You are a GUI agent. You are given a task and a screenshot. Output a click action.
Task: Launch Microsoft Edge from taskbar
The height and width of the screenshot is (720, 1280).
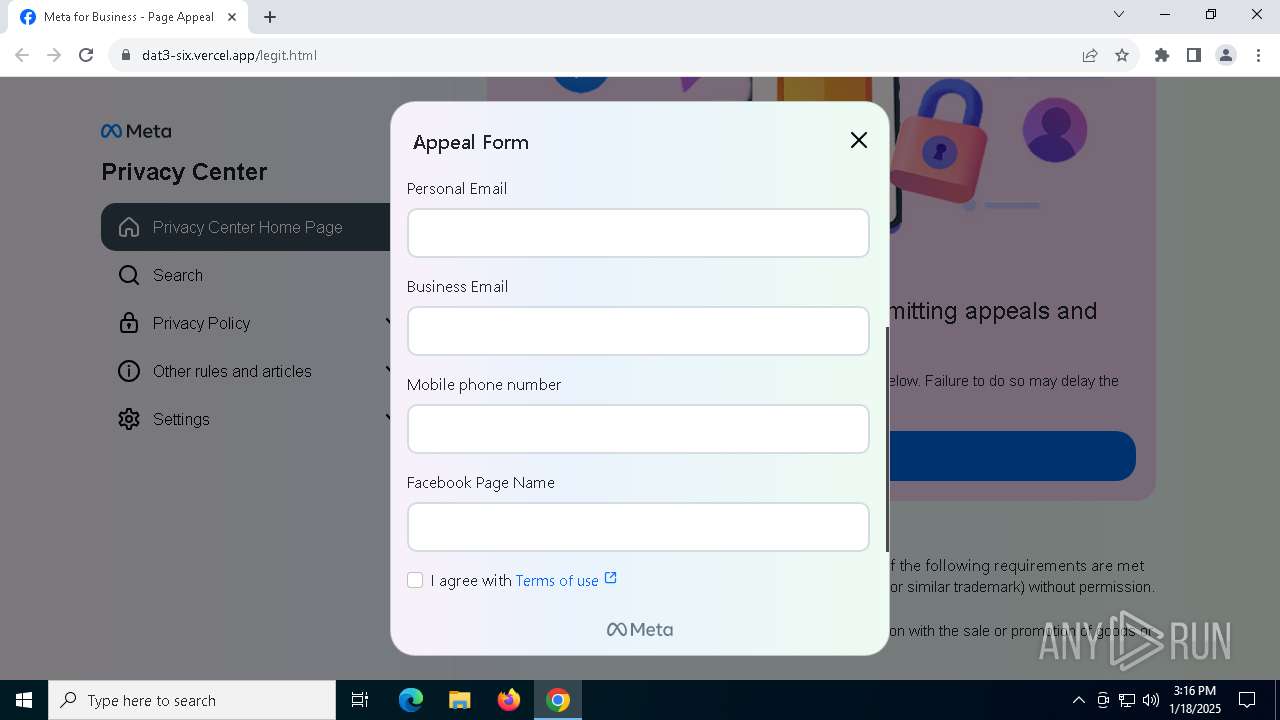pos(411,700)
